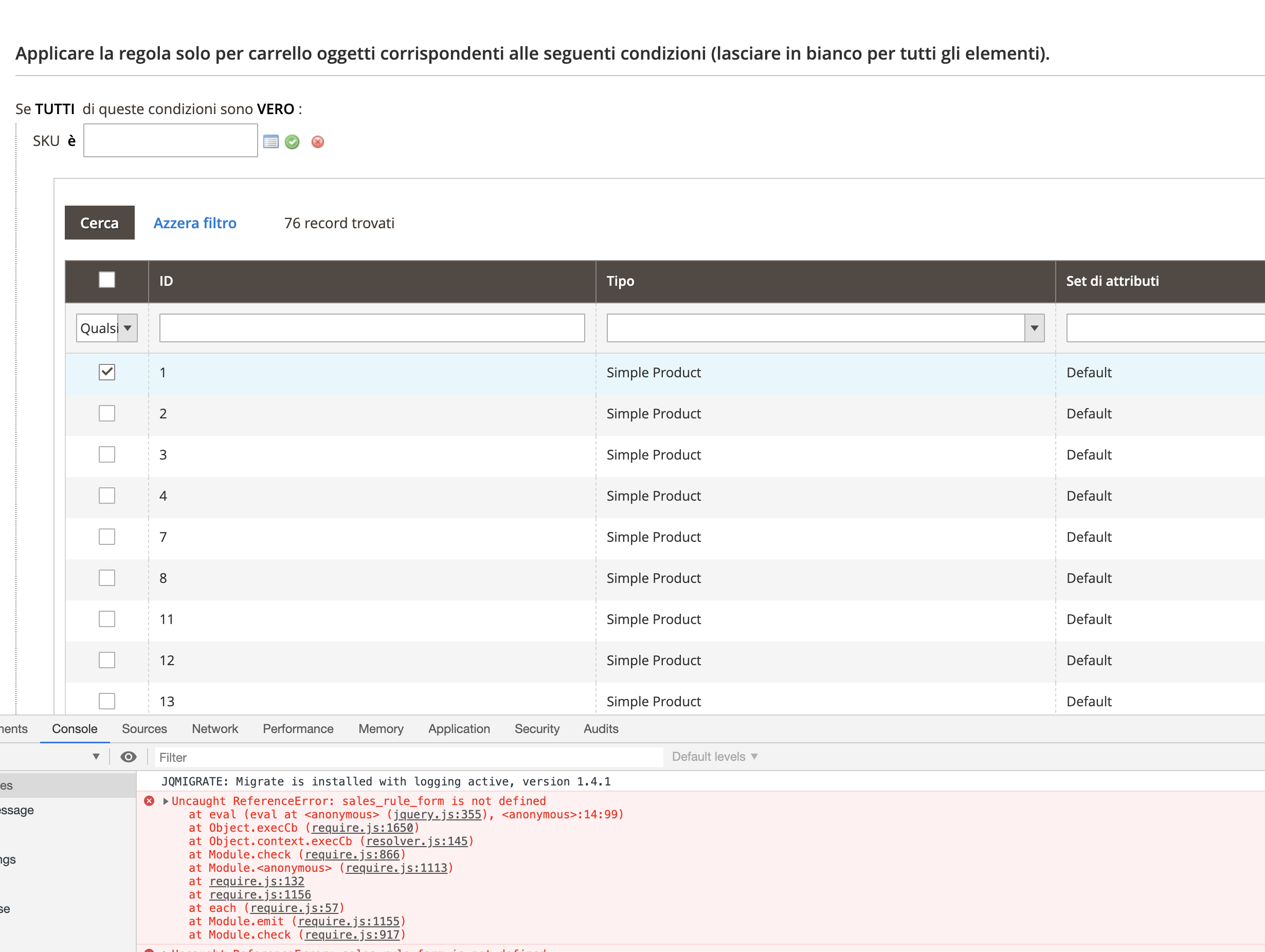The image size is (1265, 952).
Task: Open the Qualsi selection filter dropdown
Action: [107, 328]
